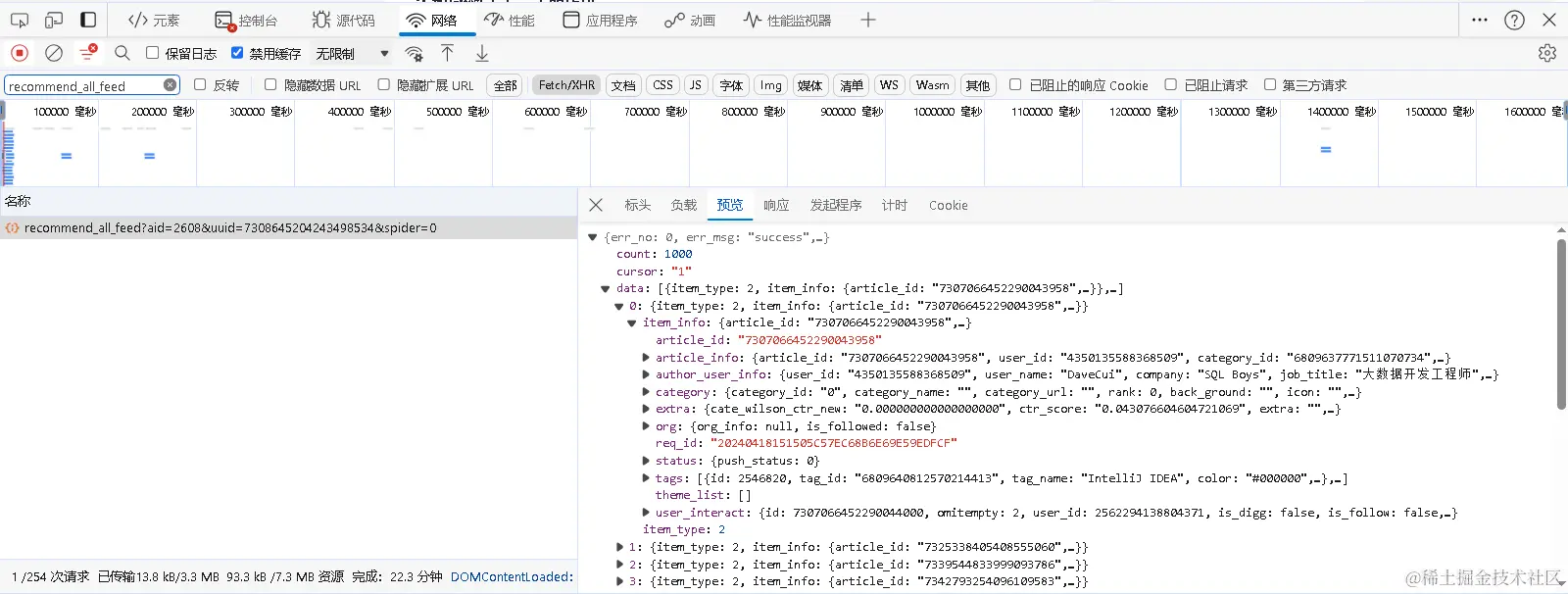
Task: Select the recommend_all_feed request row
Action: tap(288, 227)
